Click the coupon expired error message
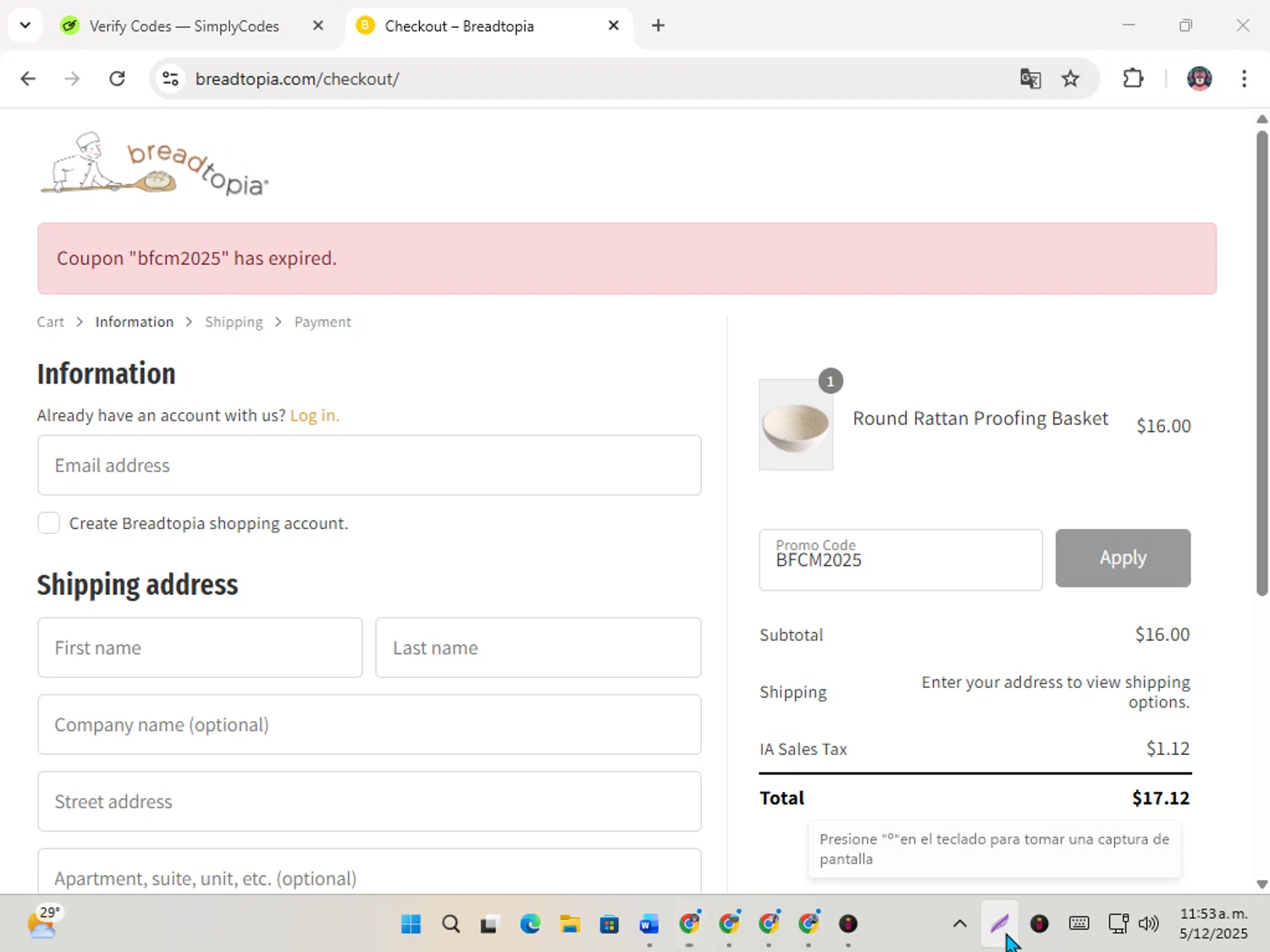The width and height of the screenshot is (1270, 952). coord(196,258)
